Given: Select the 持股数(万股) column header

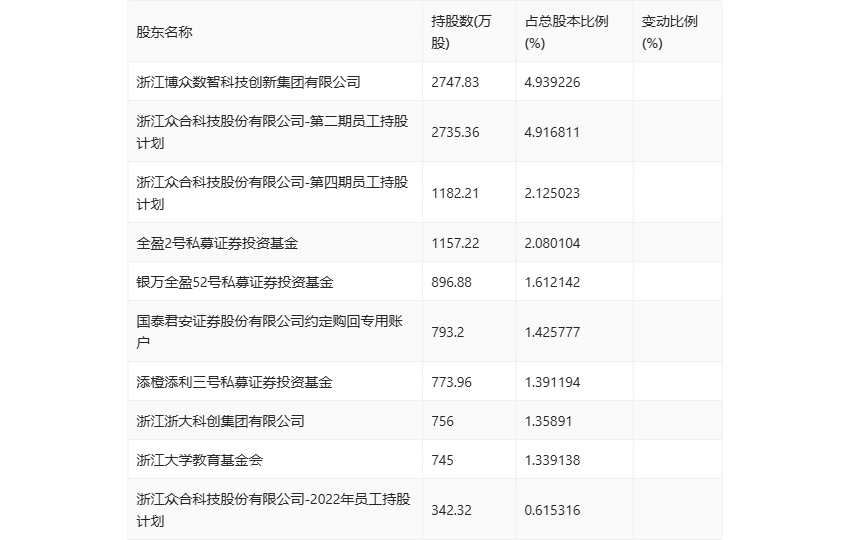Looking at the screenshot, I should 461,32.
